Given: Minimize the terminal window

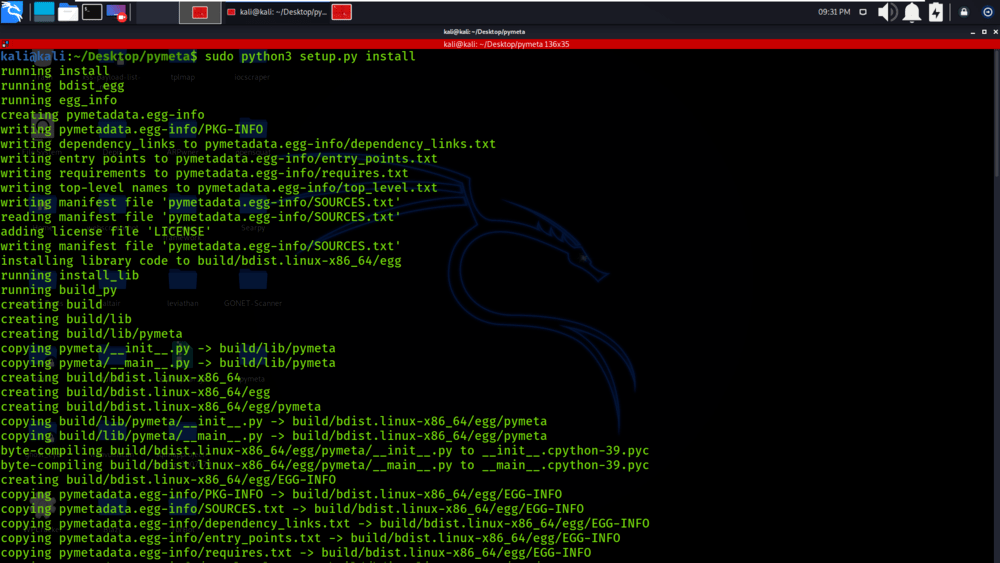Looking at the screenshot, I should tap(973, 32).
